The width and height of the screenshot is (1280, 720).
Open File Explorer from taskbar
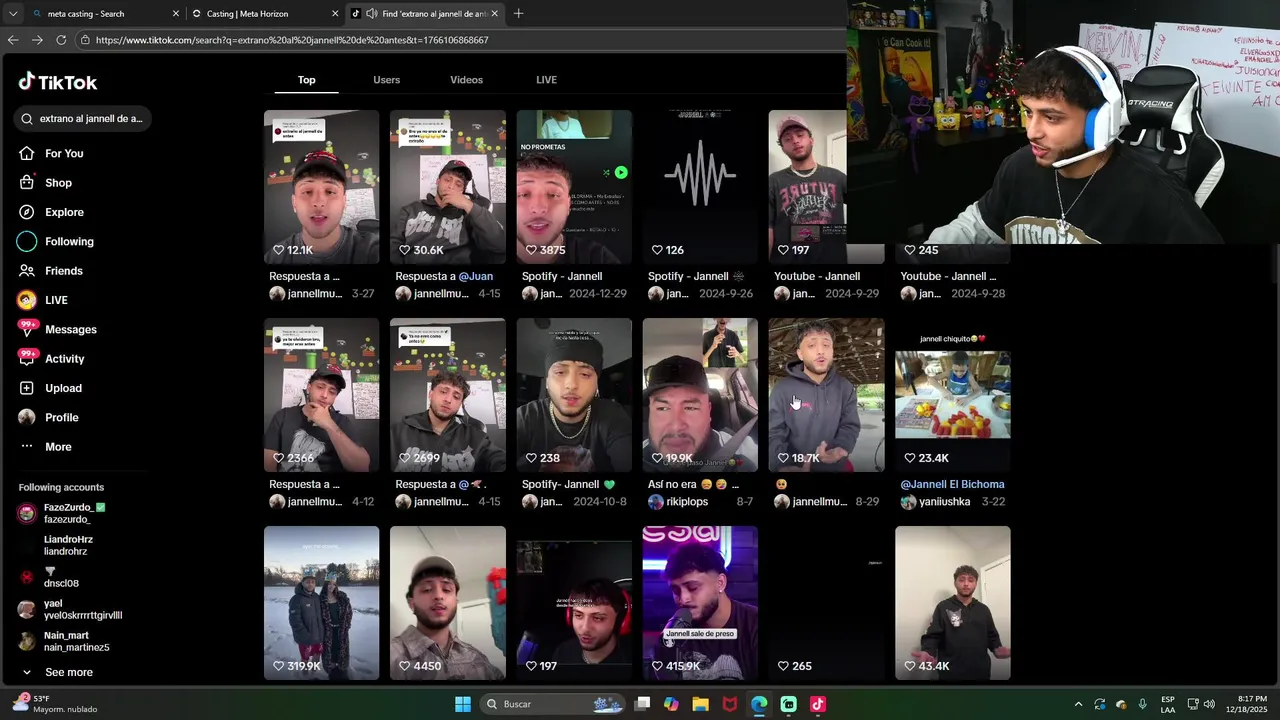(x=700, y=704)
